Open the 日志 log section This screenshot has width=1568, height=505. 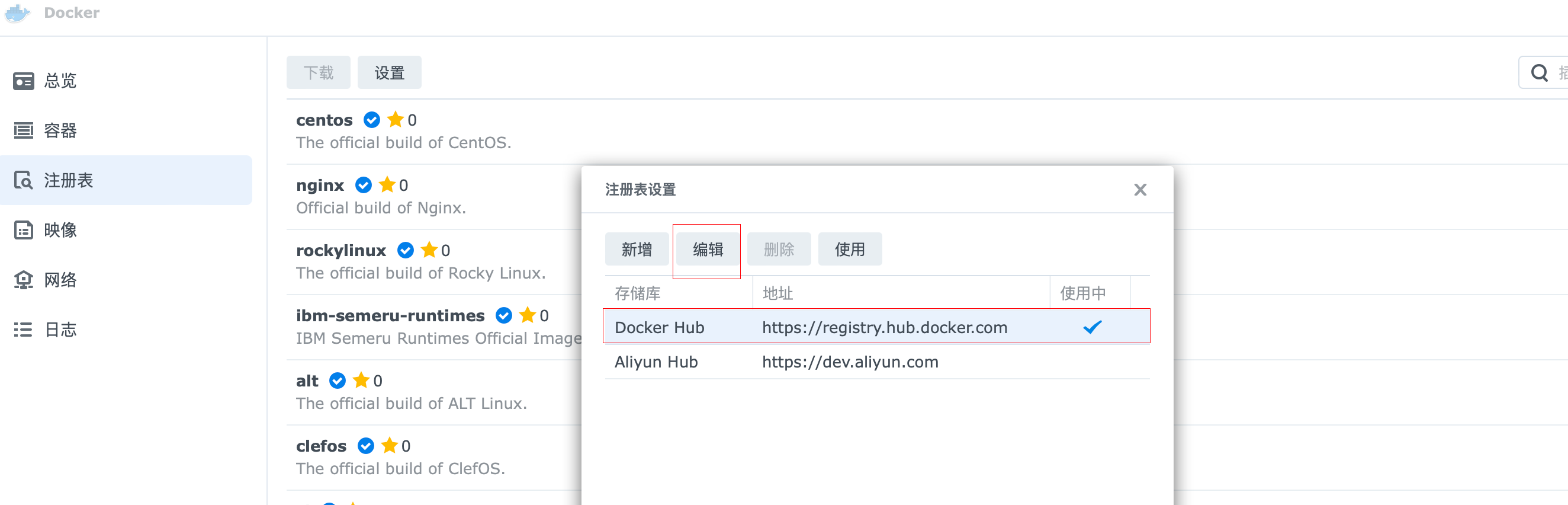pos(126,330)
